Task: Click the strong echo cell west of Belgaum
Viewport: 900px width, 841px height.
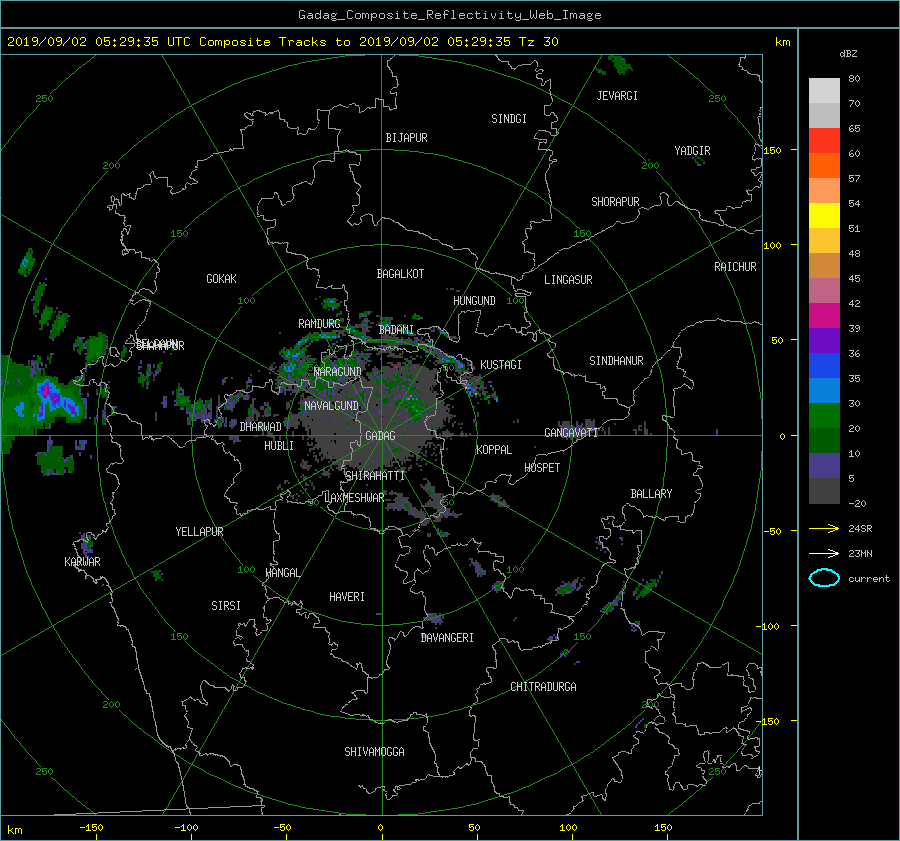Action: (55, 397)
